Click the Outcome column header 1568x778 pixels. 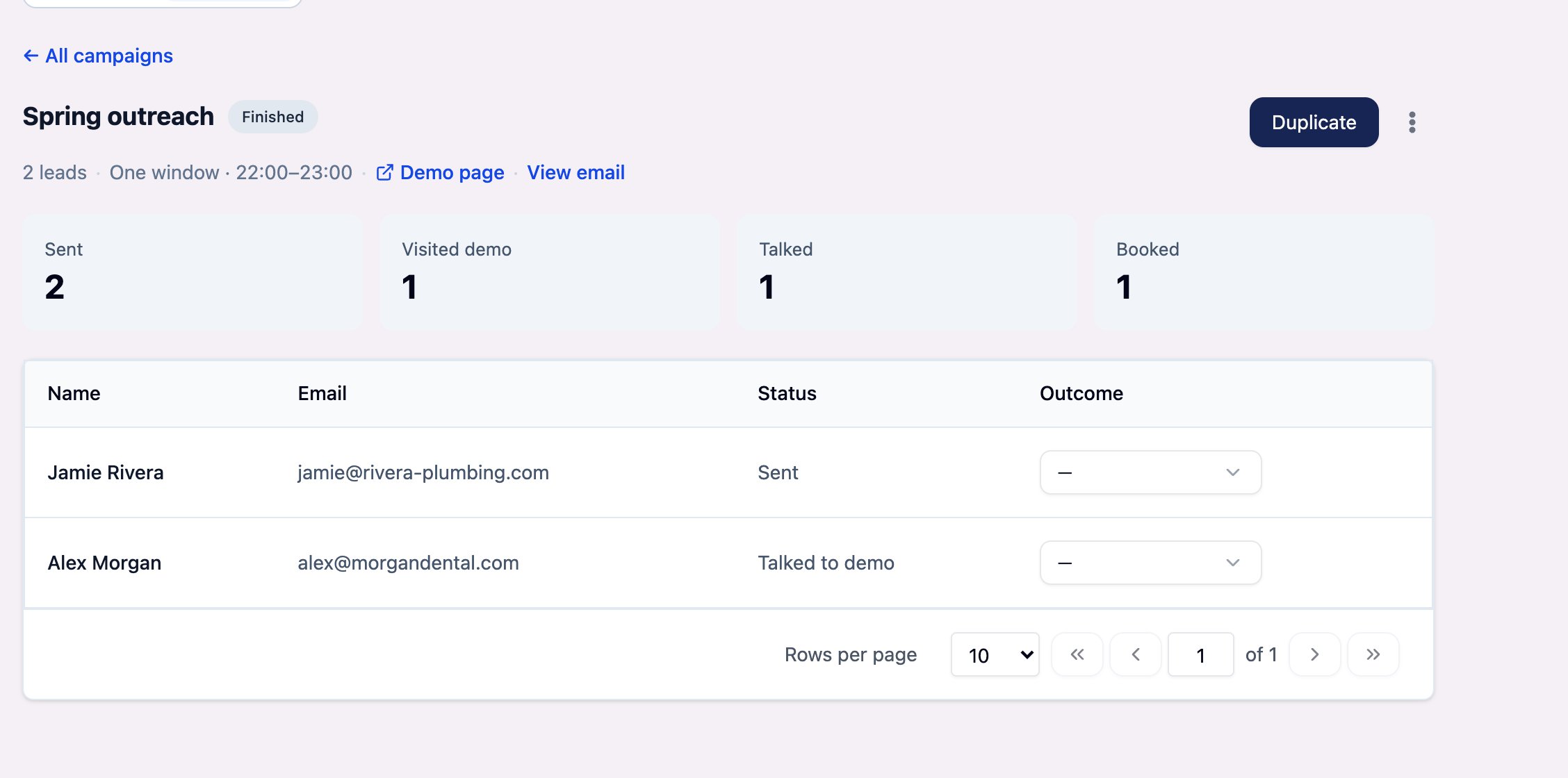coord(1081,393)
